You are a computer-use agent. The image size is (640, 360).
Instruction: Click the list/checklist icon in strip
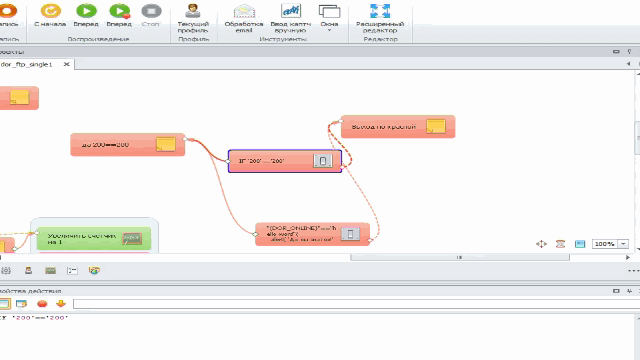click(x=72, y=271)
